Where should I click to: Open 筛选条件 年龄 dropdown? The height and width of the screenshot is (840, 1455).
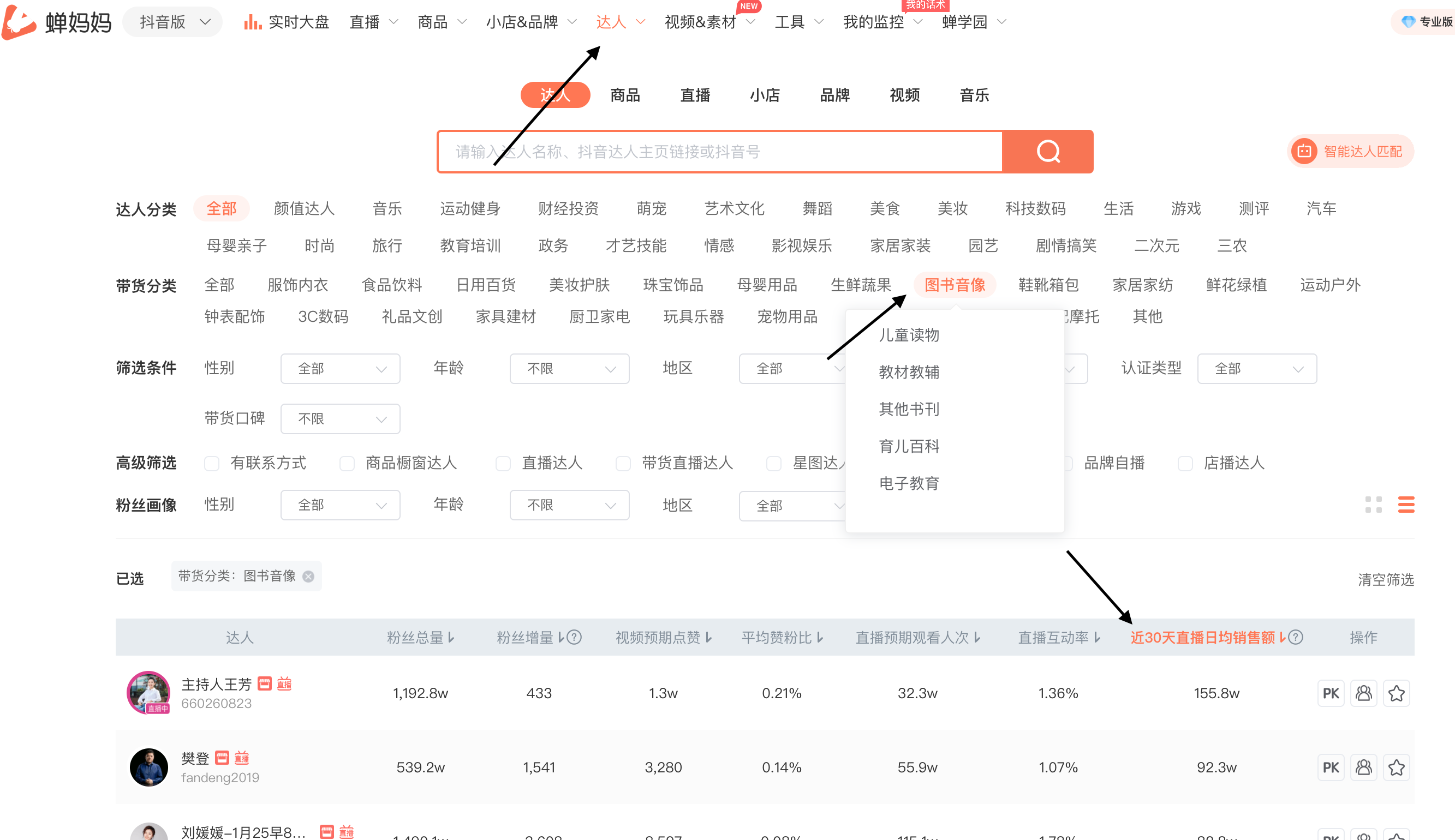coord(570,369)
